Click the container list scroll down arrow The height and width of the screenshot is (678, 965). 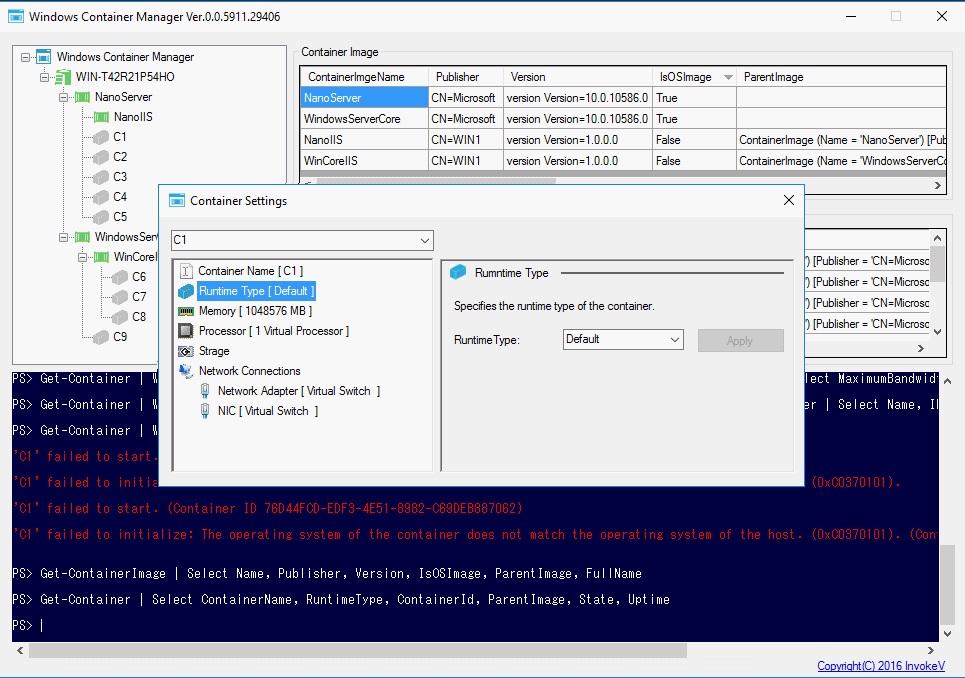pos(937,332)
